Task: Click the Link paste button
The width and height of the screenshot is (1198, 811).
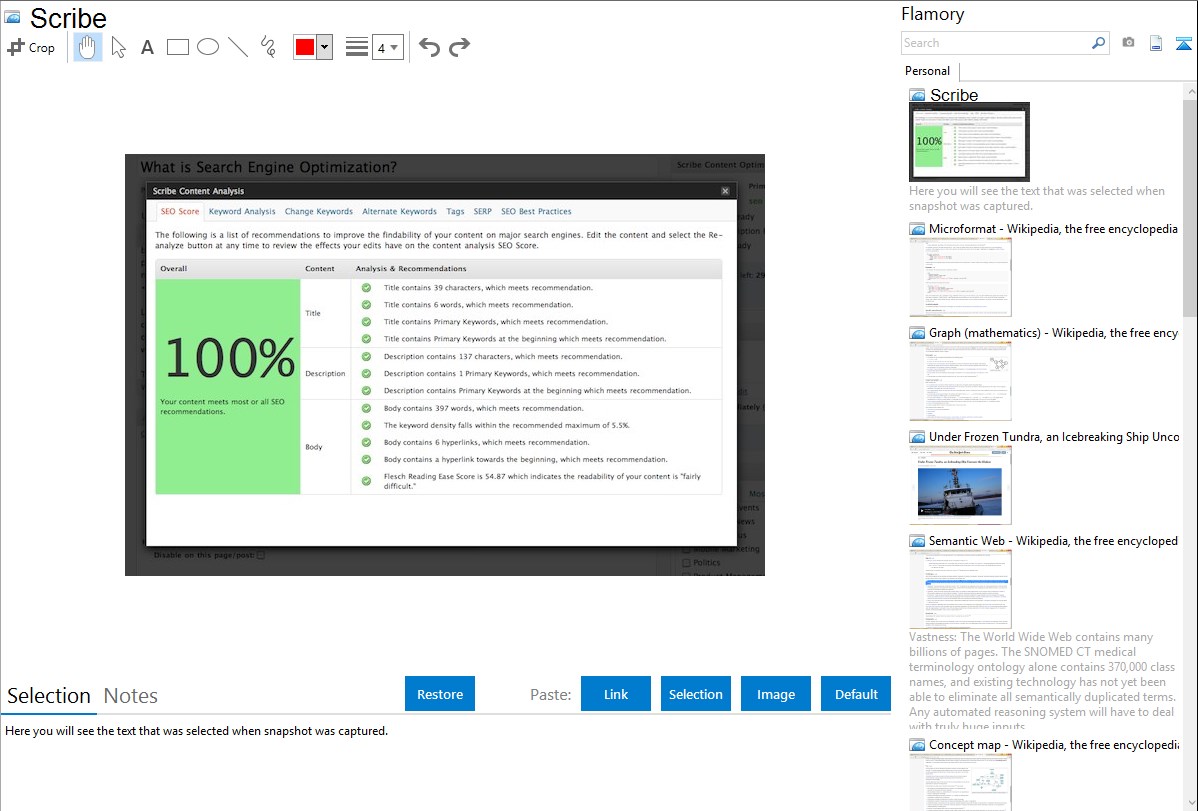Action: [616, 694]
